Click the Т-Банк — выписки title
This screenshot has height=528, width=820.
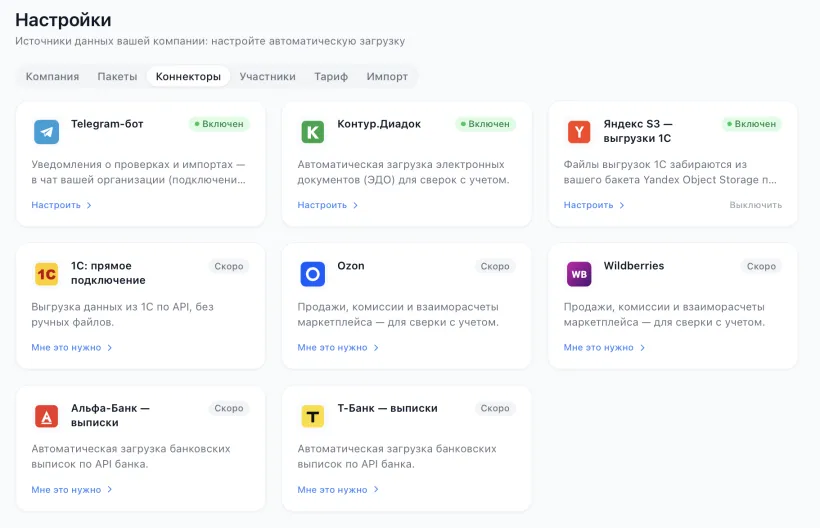click(387, 408)
